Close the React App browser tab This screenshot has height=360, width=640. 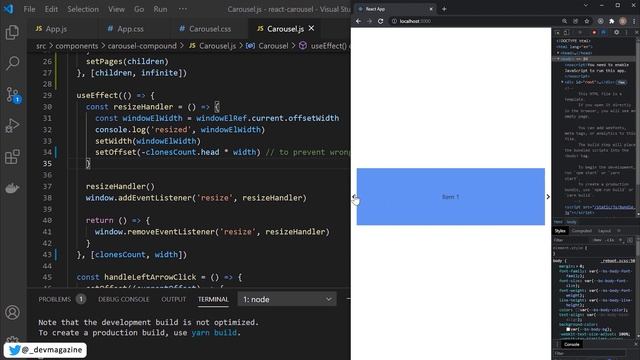click(431, 9)
